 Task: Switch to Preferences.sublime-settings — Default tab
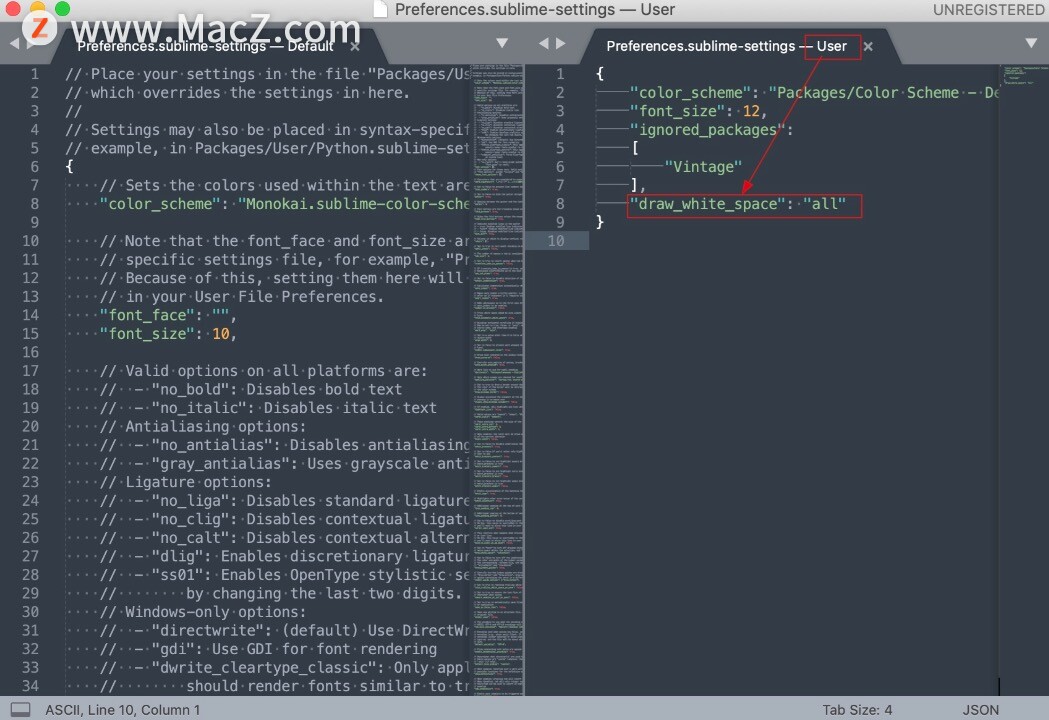tap(205, 46)
